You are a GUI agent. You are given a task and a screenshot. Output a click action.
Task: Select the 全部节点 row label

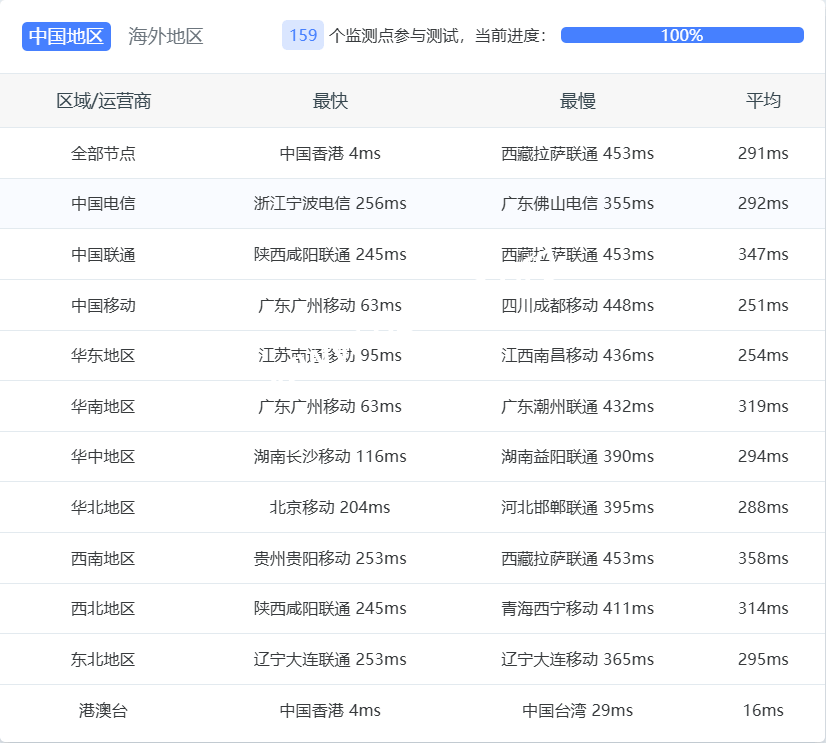pos(104,153)
